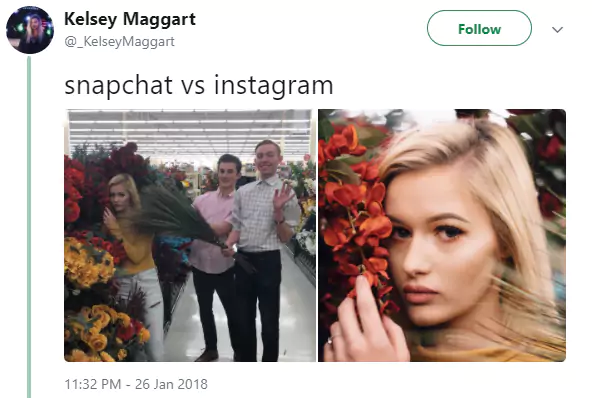Click the word "vs" in tweet text
592x398 pixels.
193,86
